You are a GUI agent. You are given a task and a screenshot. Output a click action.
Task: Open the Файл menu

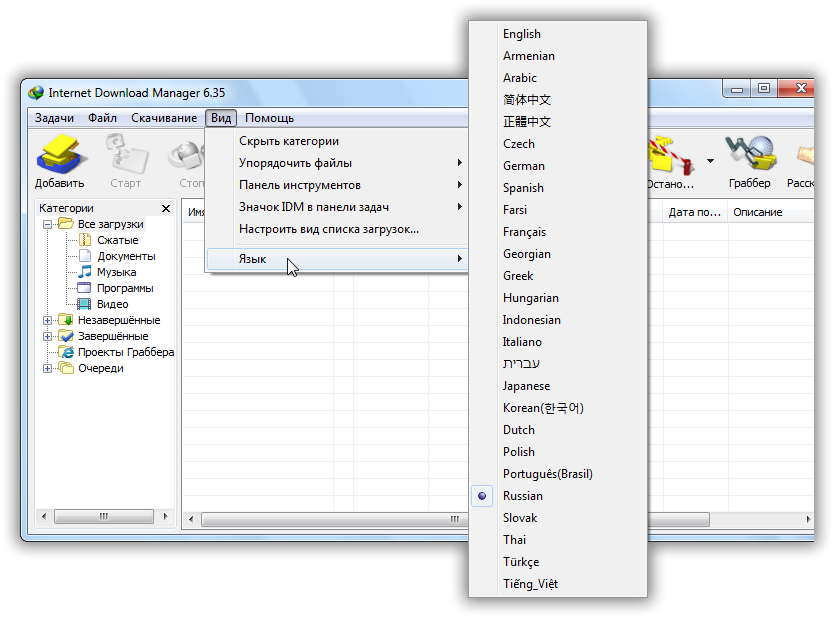pos(103,118)
